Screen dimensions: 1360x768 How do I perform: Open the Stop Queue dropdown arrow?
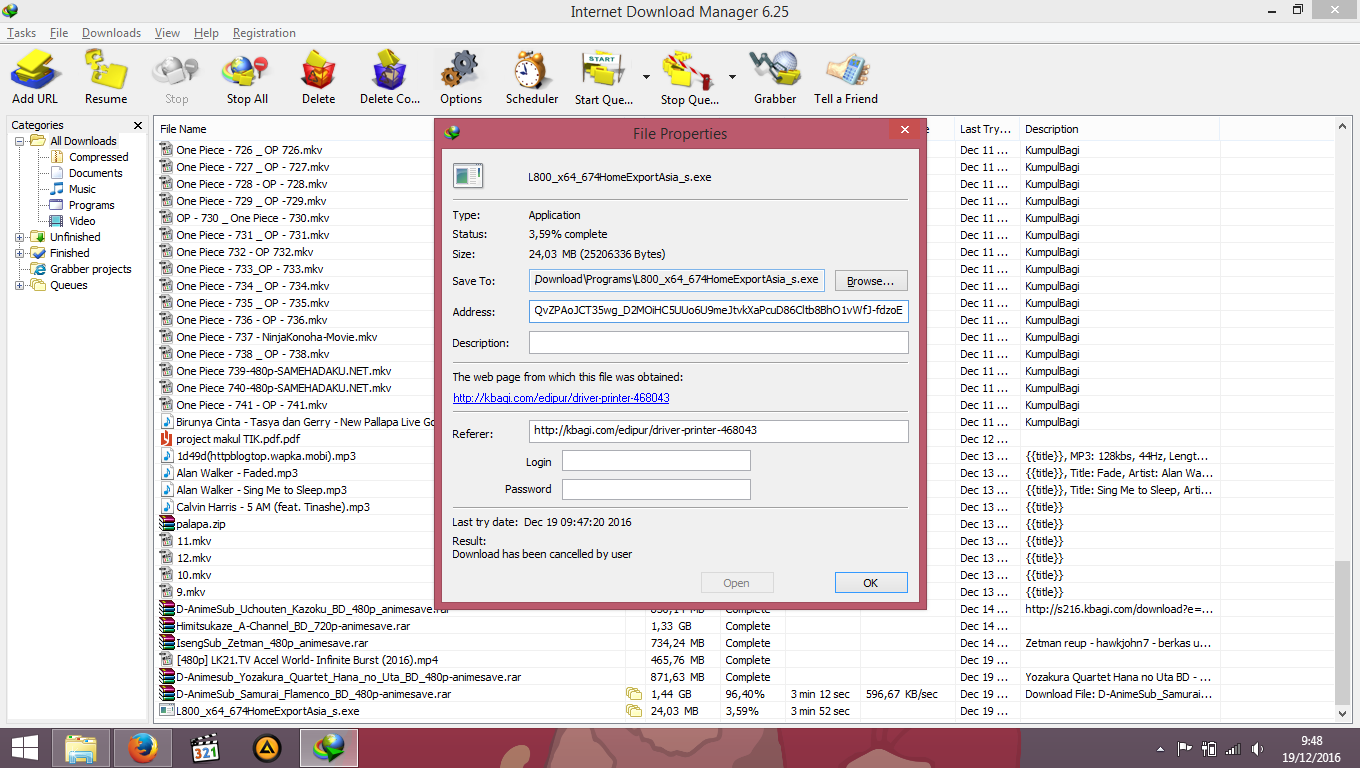pyautogui.click(x=732, y=76)
